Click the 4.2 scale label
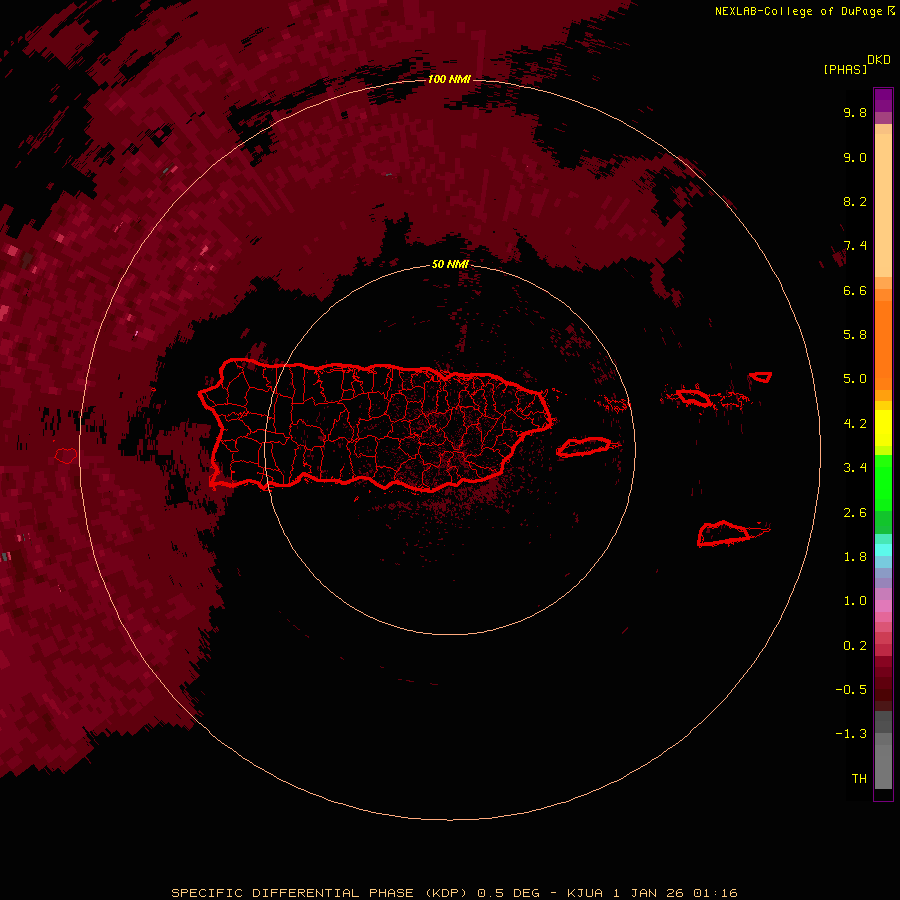This screenshot has height=900, width=900. pos(855,424)
